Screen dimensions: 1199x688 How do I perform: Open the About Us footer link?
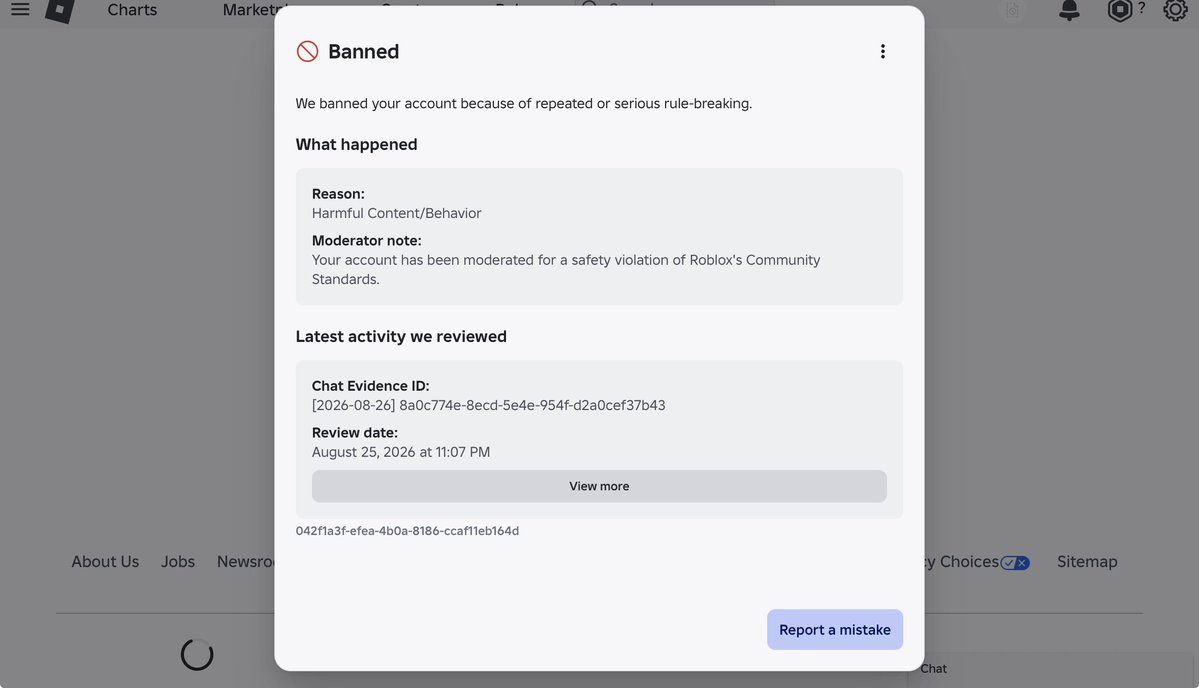[106, 562]
